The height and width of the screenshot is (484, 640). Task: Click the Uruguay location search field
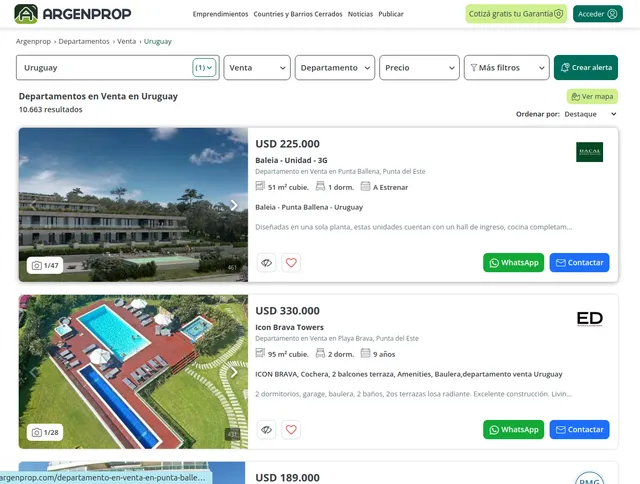[118, 68]
